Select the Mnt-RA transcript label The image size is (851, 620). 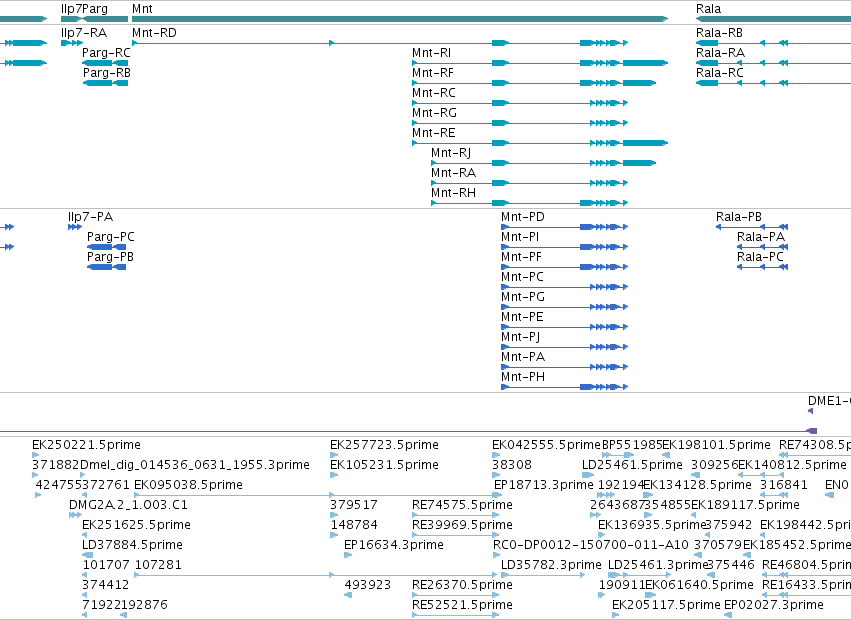[x=454, y=173]
